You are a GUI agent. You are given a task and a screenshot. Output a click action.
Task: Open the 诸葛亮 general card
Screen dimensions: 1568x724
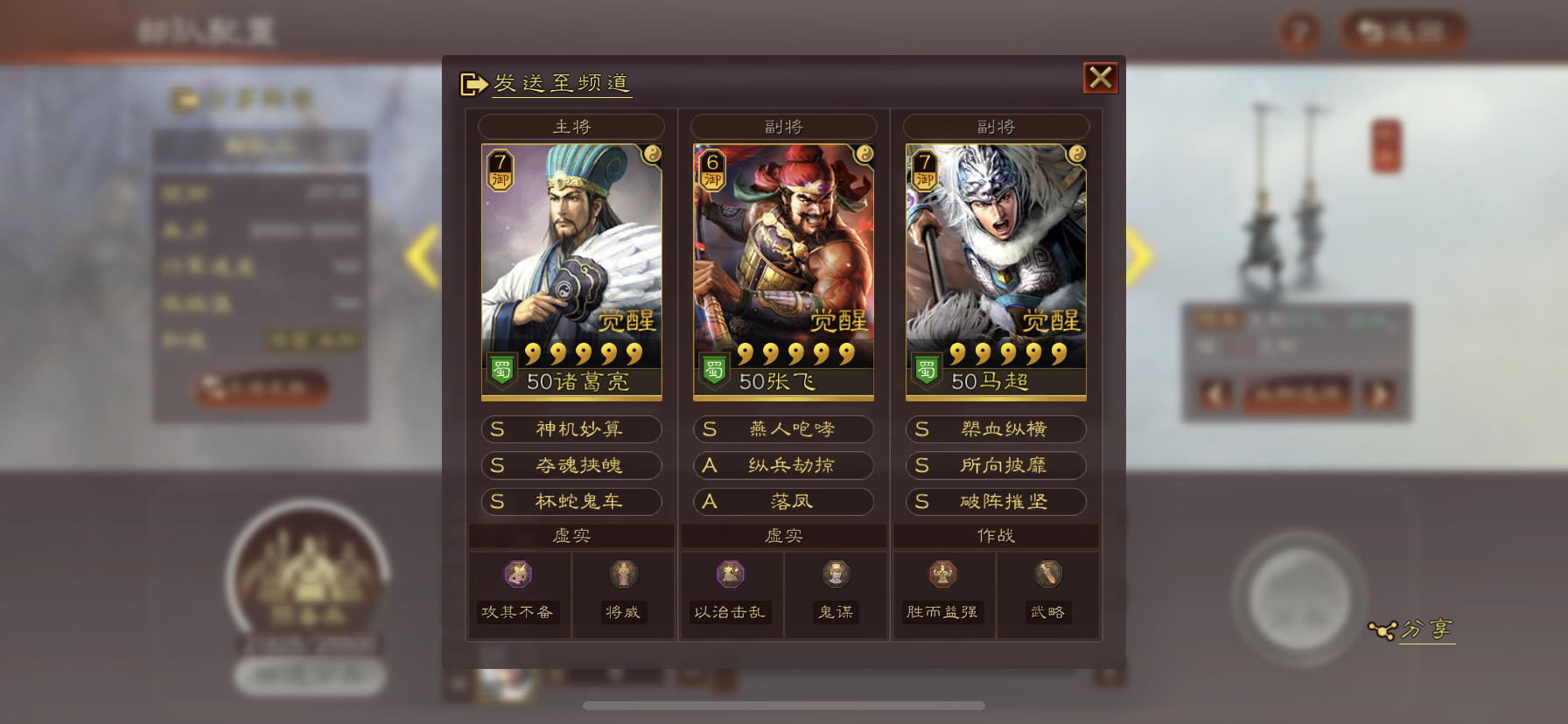coord(571,272)
